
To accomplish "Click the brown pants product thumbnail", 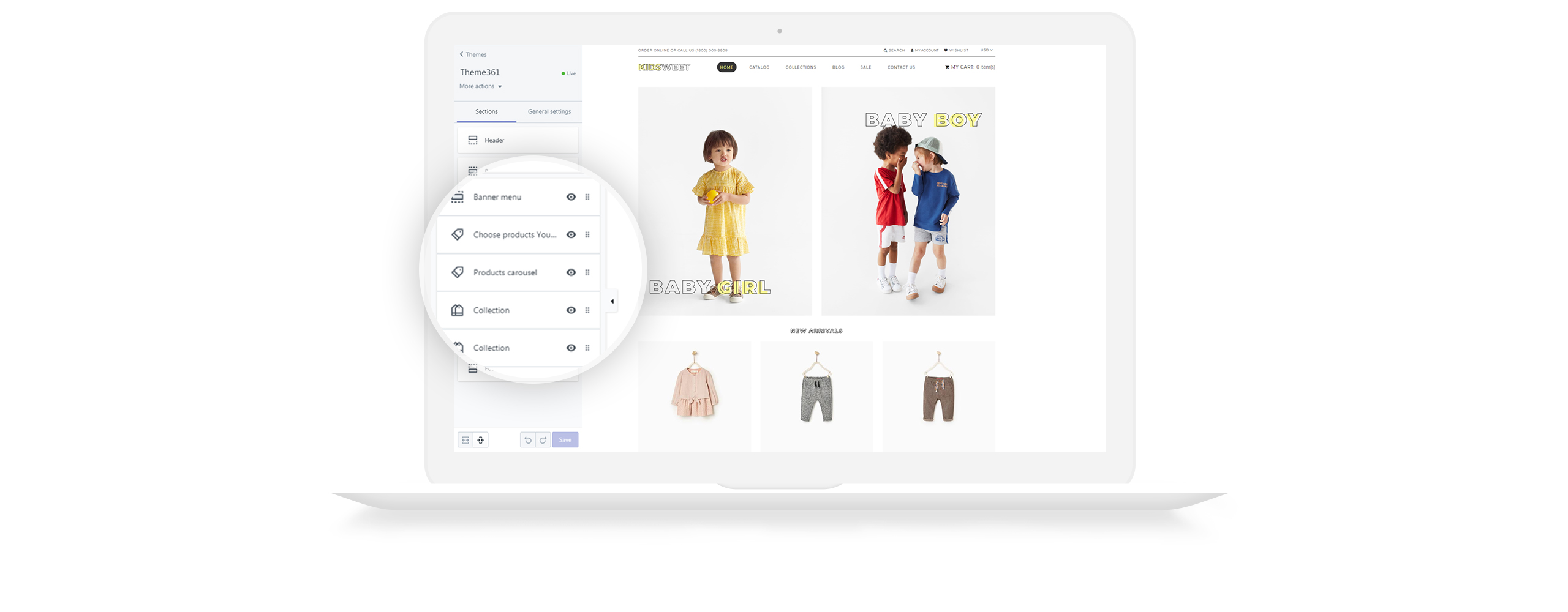I will [x=938, y=397].
